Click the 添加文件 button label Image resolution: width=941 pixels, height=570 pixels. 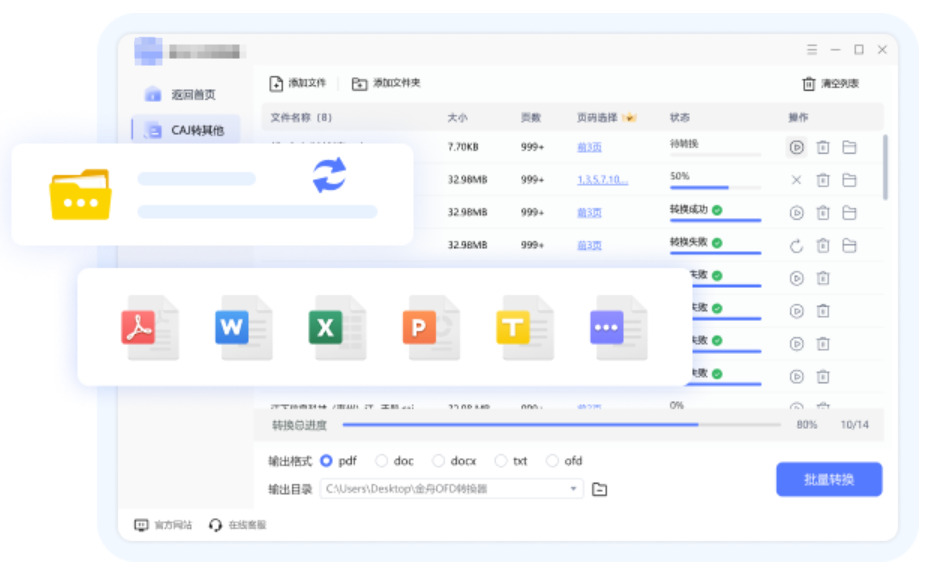click(307, 83)
